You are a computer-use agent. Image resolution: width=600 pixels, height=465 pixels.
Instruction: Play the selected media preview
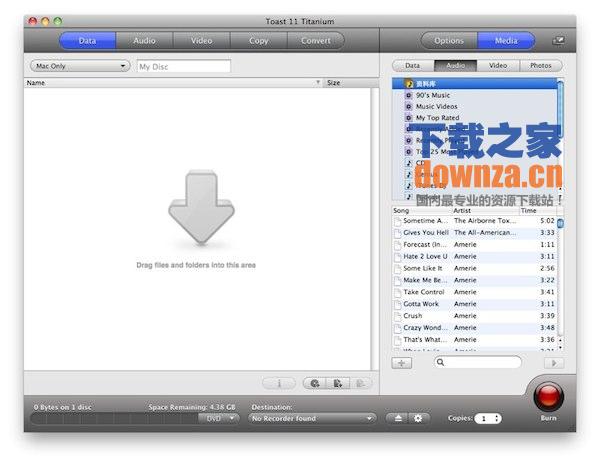click(554, 363)
